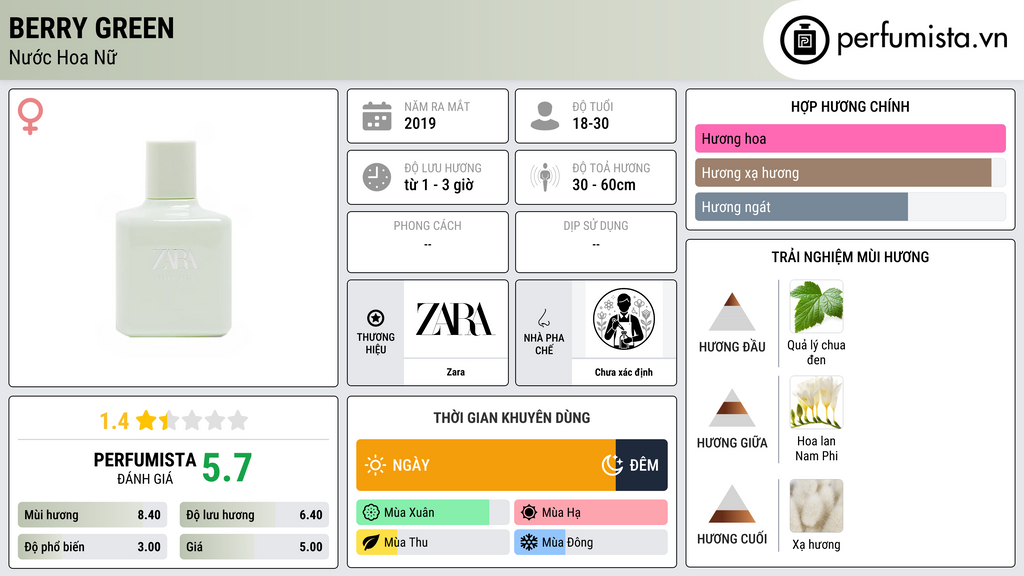Open the Quả lý chua đen note image
This screenshot has height=576, width=1024.
click(816, 307)
